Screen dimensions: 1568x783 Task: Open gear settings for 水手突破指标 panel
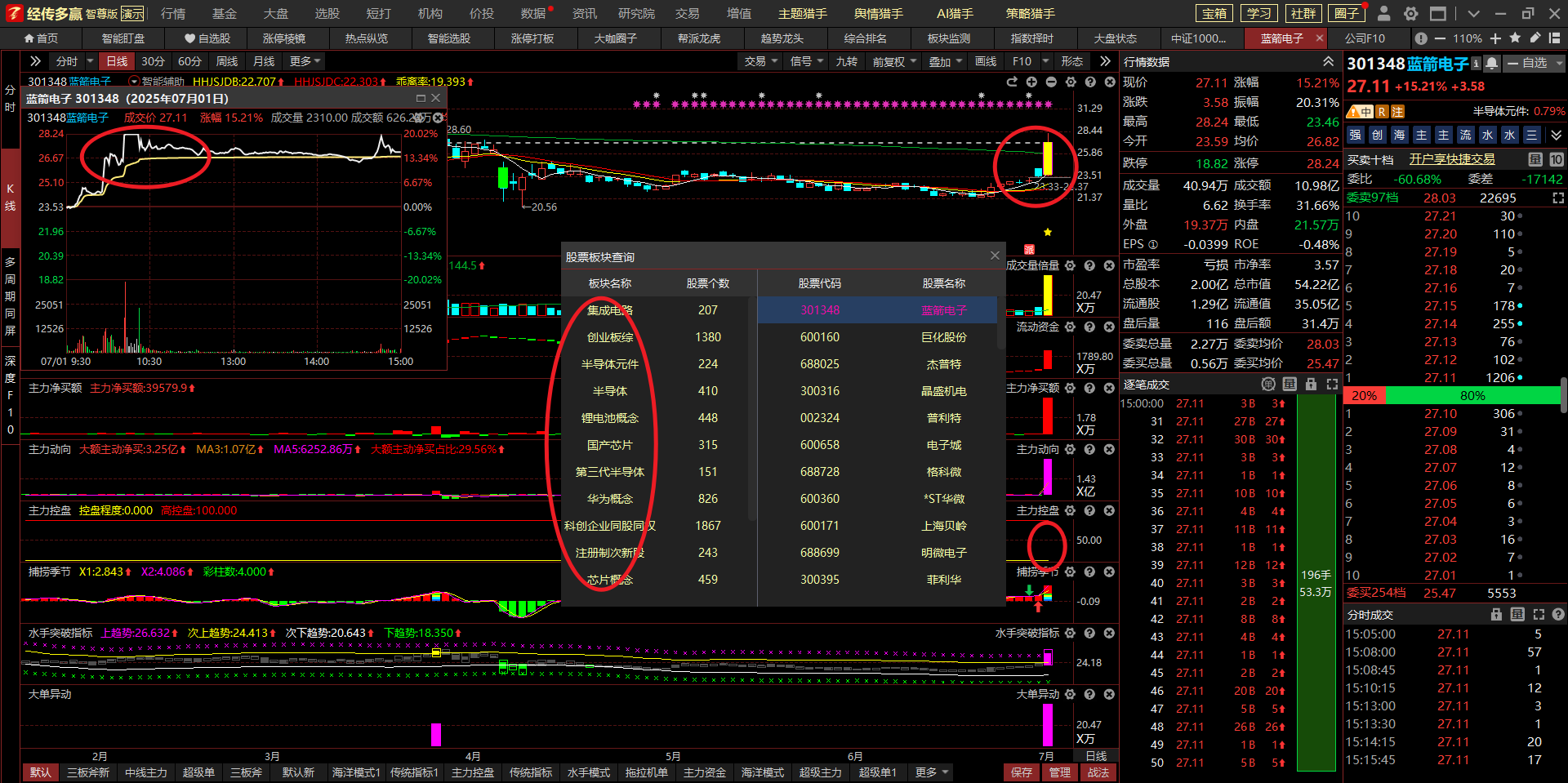coord(1070,633)
